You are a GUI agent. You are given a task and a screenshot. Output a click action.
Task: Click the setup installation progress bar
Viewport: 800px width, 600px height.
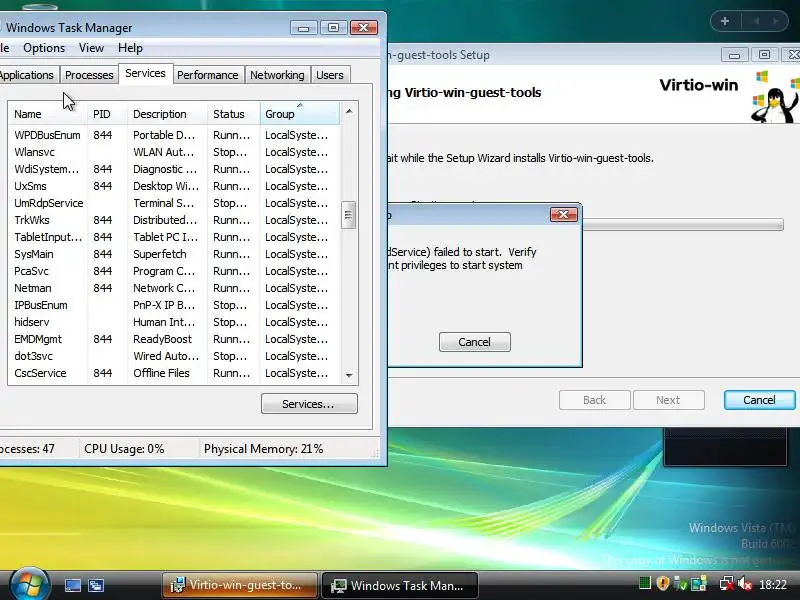(x=683, y=224)
